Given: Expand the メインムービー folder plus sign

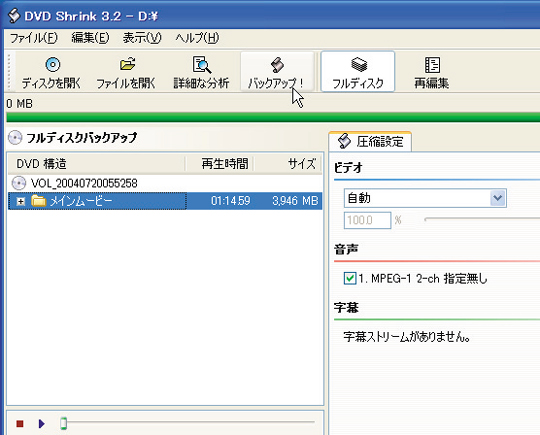Looking at the screenshot, I should coord(21,201).
